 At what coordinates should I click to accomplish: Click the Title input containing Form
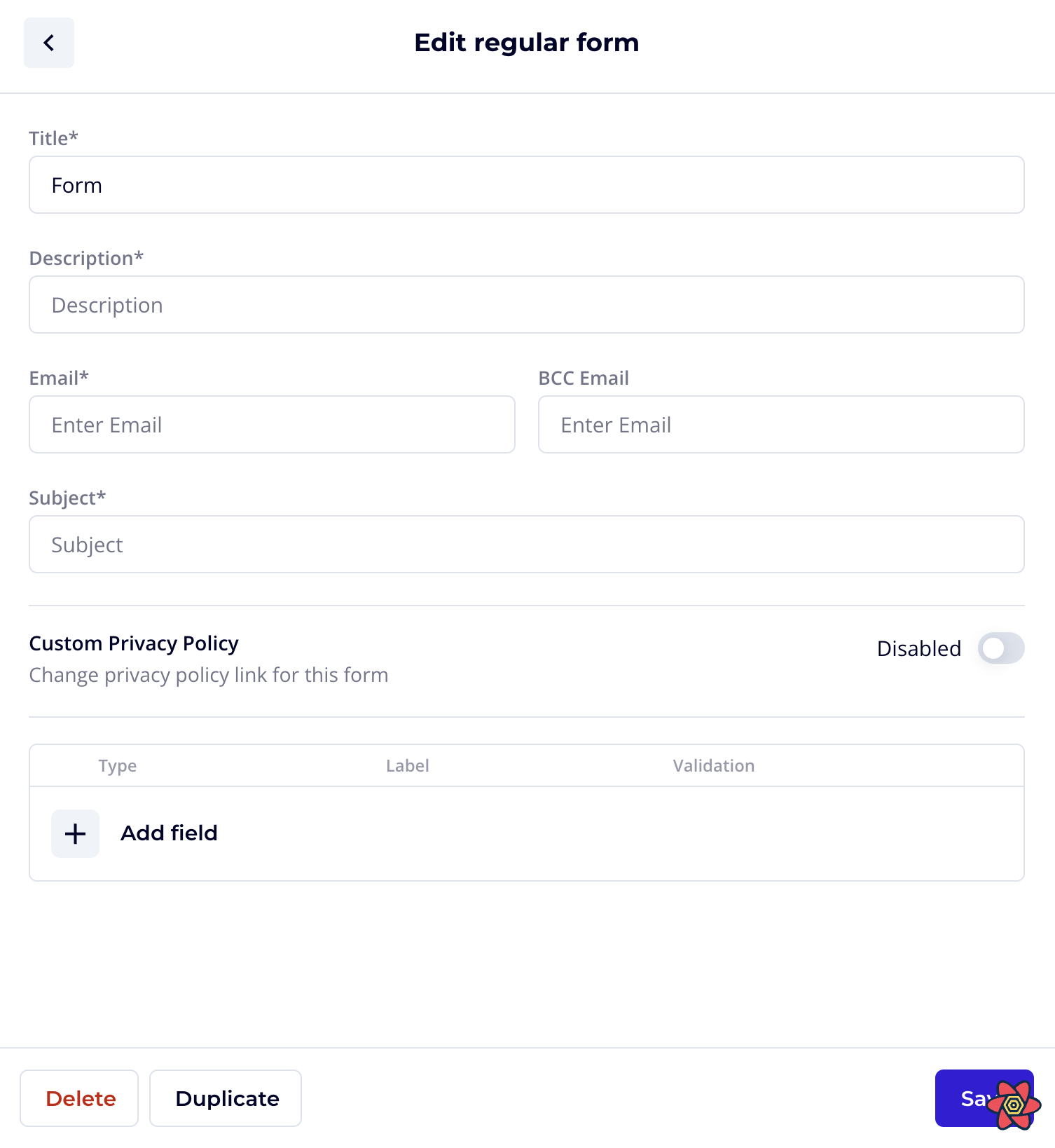click(x=526, y=185)
